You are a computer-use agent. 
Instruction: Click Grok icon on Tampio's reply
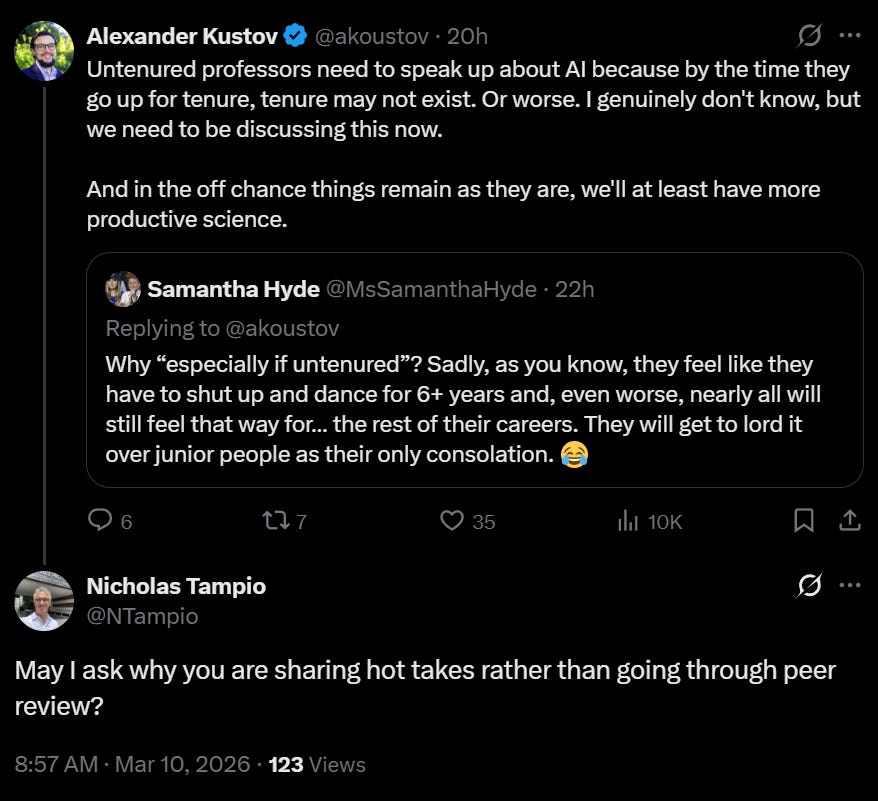point(809,585)
